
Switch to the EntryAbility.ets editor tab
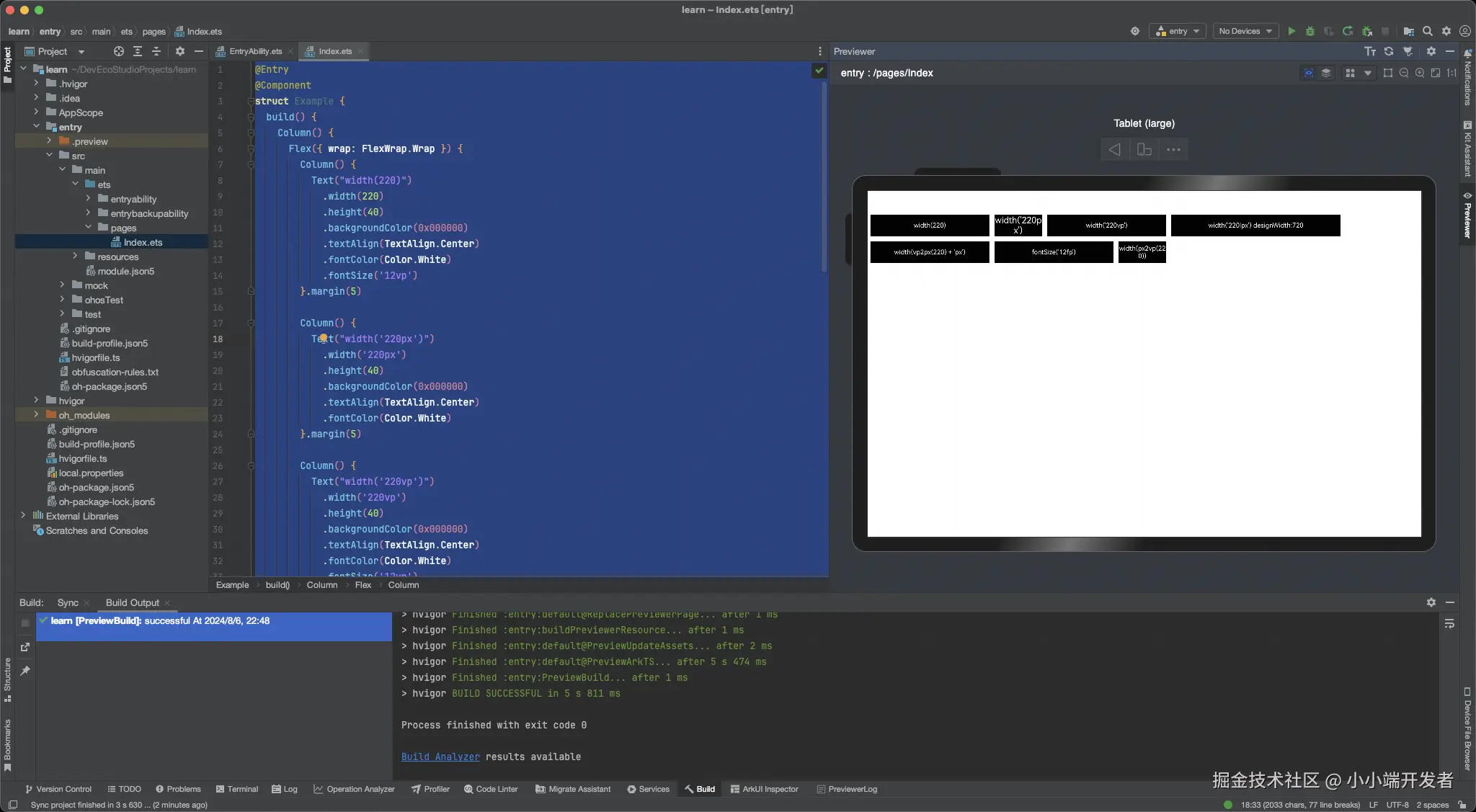click(255, 51)
